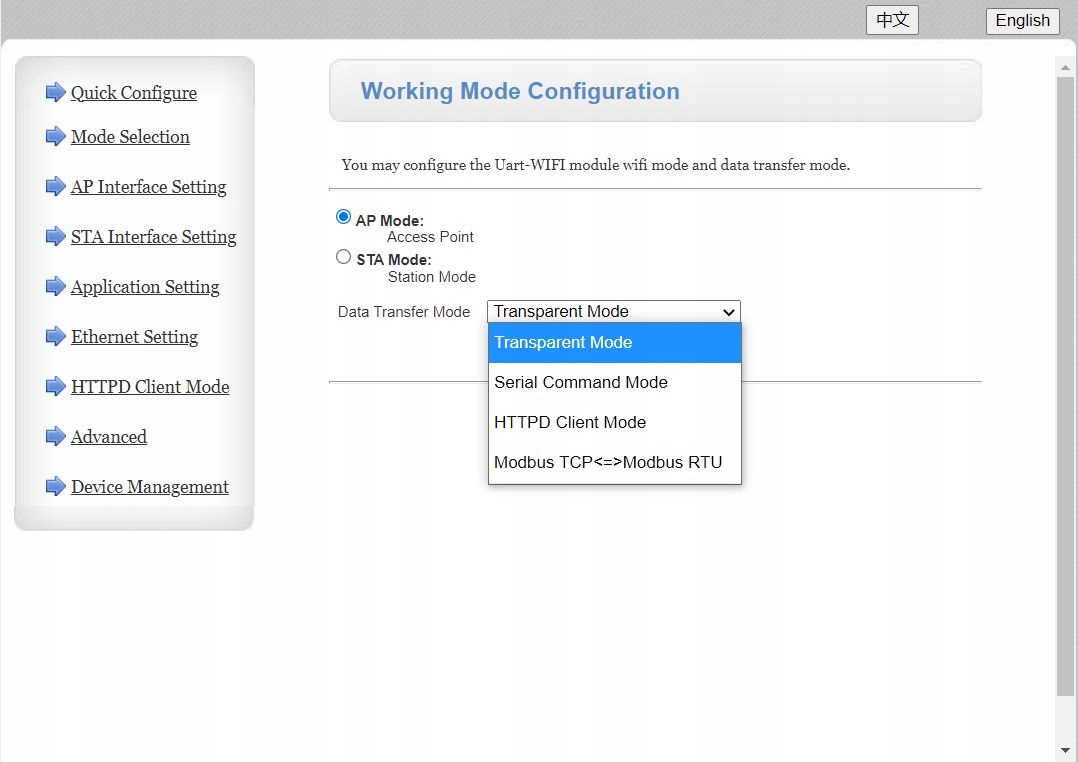
Task: Open the Device Management page link
Action: tap(150, 487)
